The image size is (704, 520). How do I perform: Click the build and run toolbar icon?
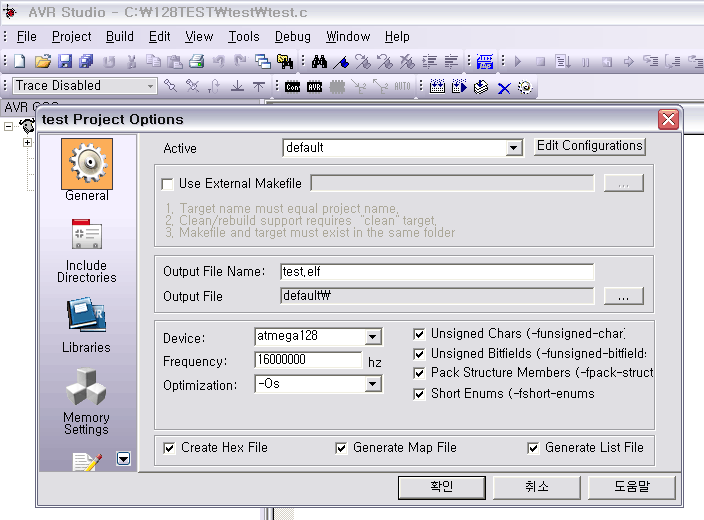[x=459, y=86]
